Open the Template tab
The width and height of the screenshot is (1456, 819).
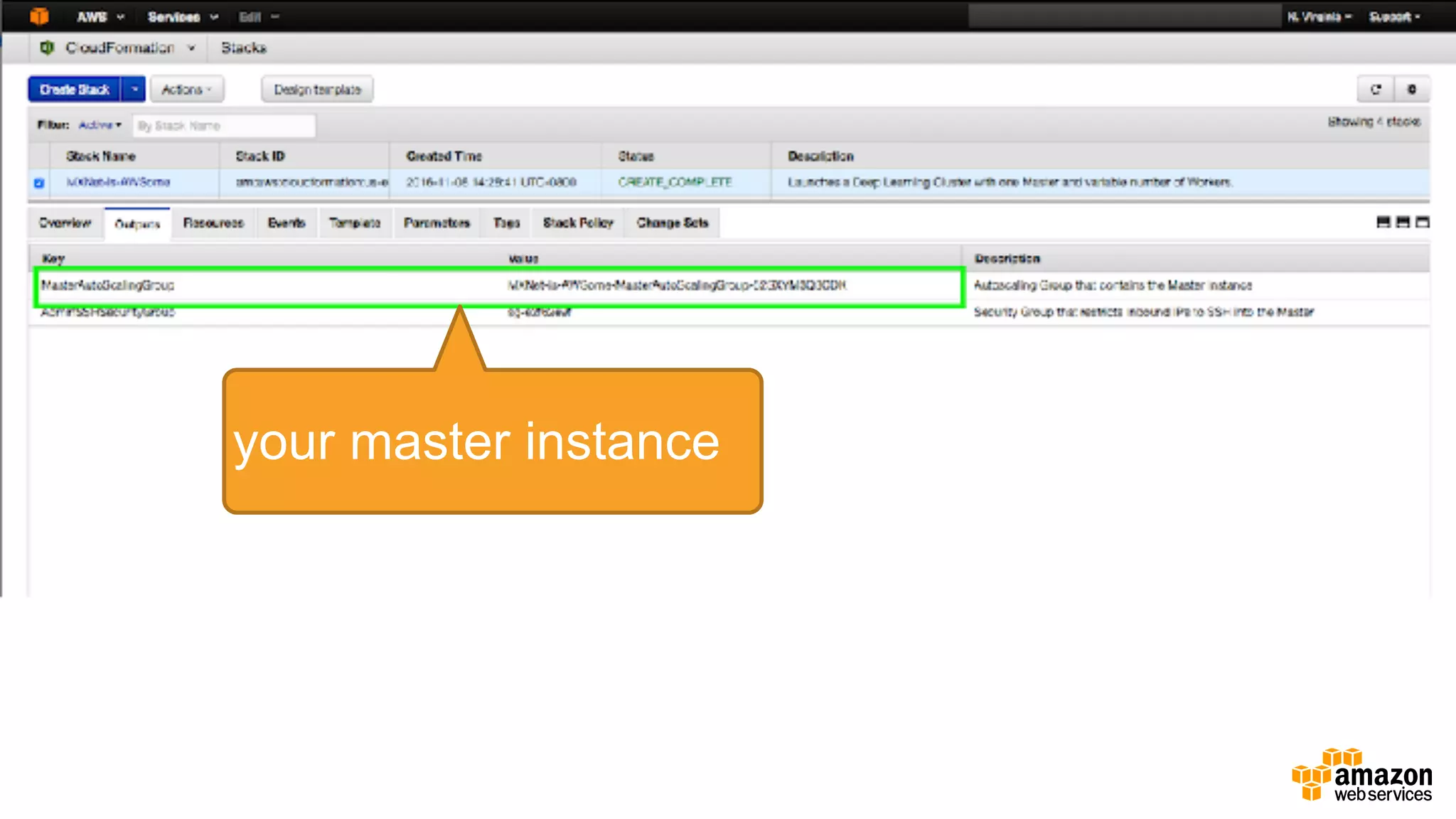pyautogui.click(x=355, y=223)
